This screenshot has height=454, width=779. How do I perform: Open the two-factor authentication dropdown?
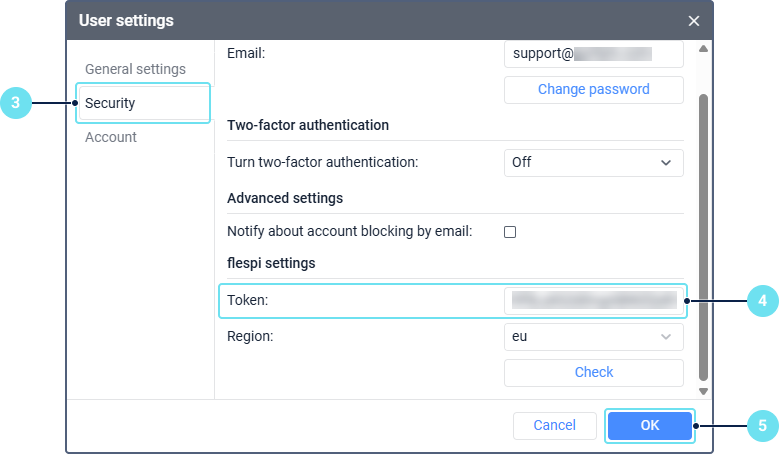[593, 162]
